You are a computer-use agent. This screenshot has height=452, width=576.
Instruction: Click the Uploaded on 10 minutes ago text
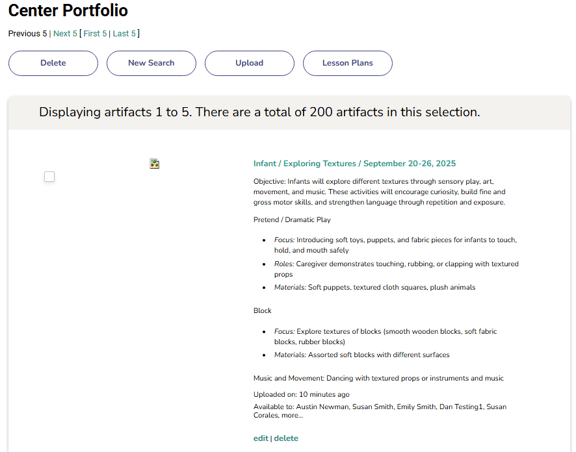[x=301, y=394]
